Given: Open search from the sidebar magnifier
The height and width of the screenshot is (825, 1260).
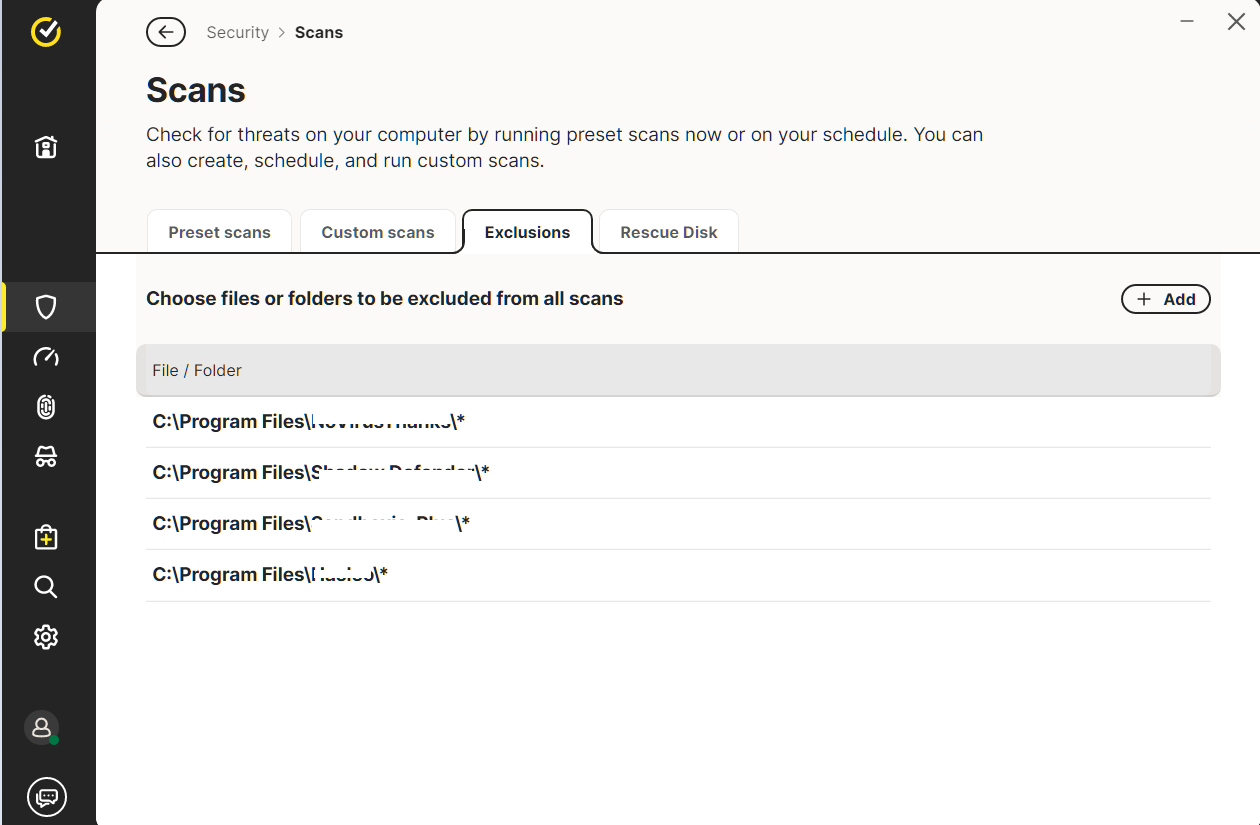Looking at the screenshot, I should tap(46, 587).
